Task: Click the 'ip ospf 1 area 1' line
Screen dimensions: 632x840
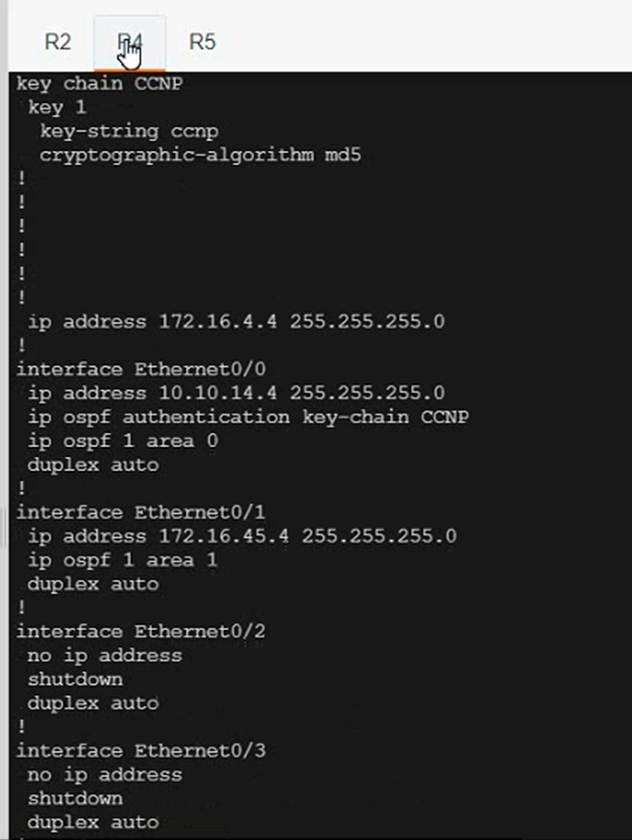Action: tap(123, 560)
